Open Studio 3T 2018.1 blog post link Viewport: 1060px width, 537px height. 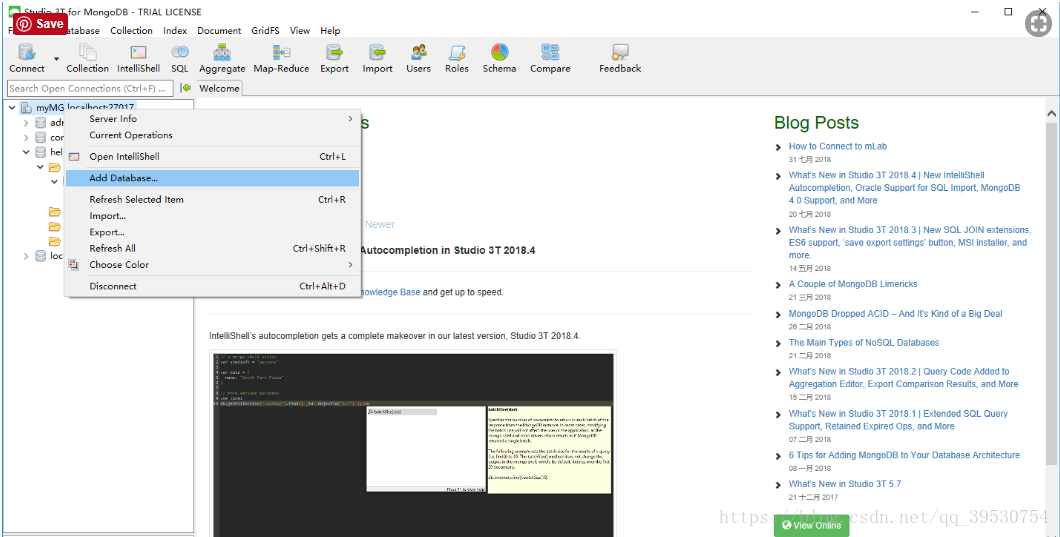[898, 420]
